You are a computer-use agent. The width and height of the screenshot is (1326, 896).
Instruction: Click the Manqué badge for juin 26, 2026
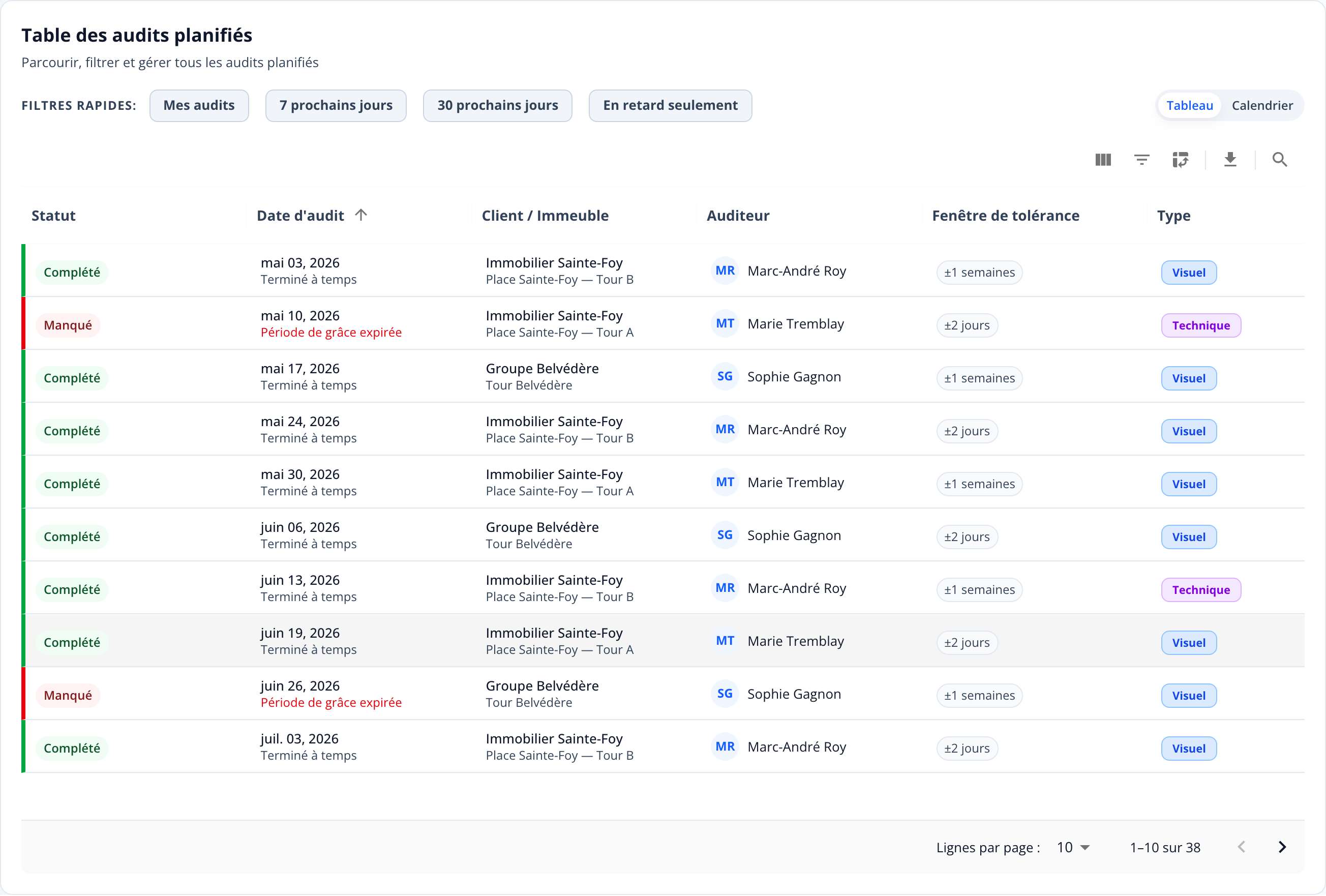coord(68,695)
